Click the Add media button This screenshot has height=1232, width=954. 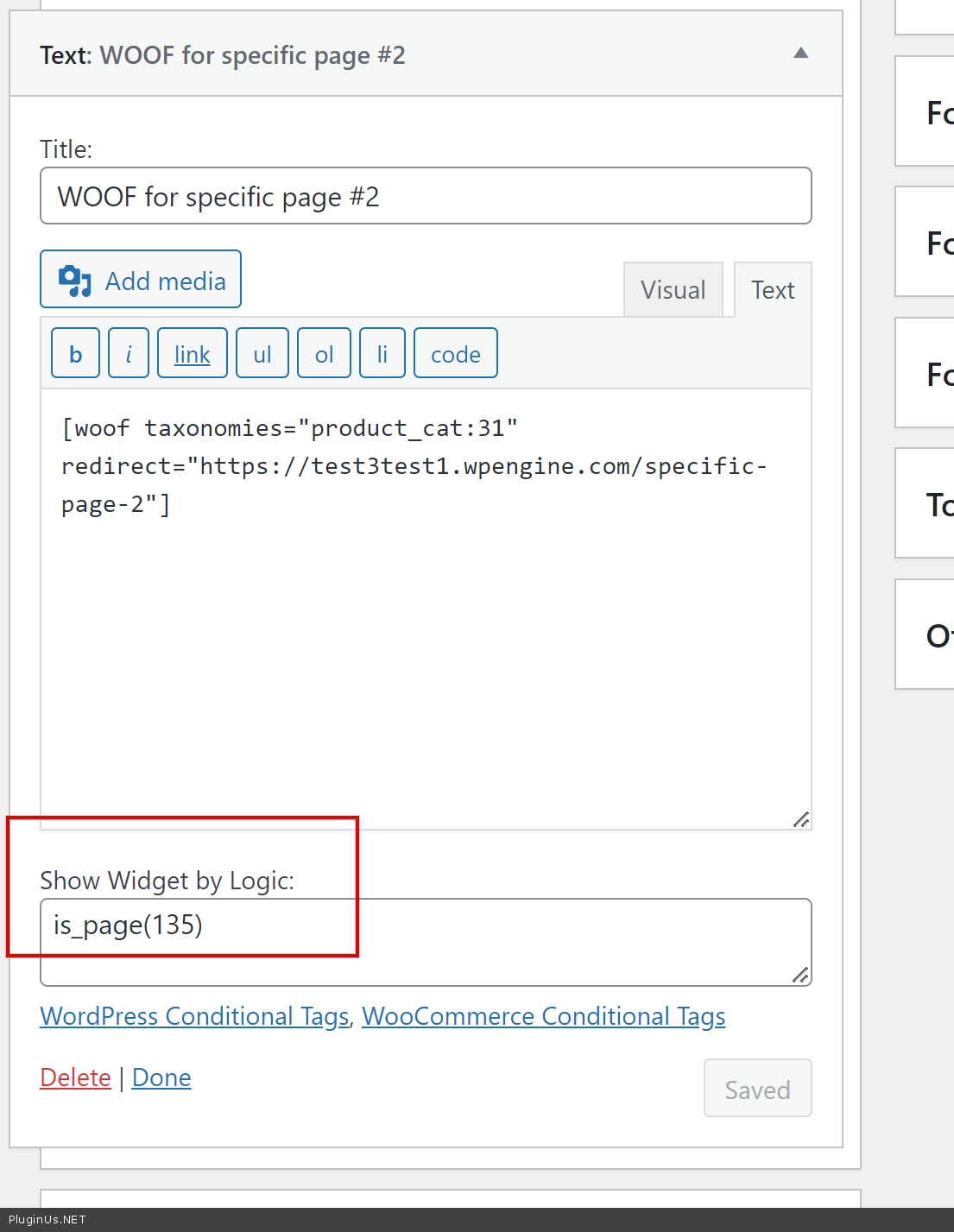(141, 280)
